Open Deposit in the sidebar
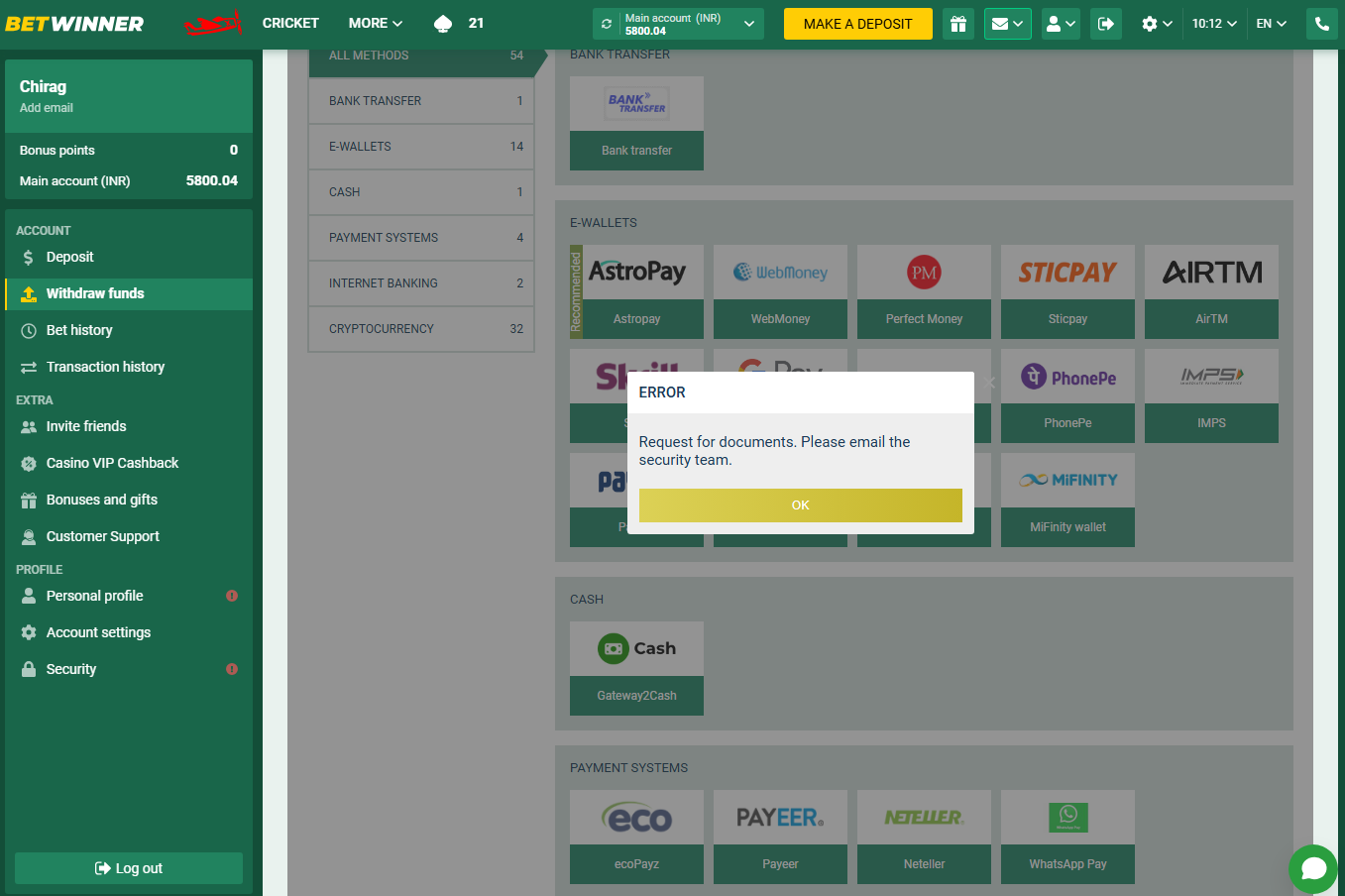The height and width of the screenshot is (896, 1345). tap(129, 257)
